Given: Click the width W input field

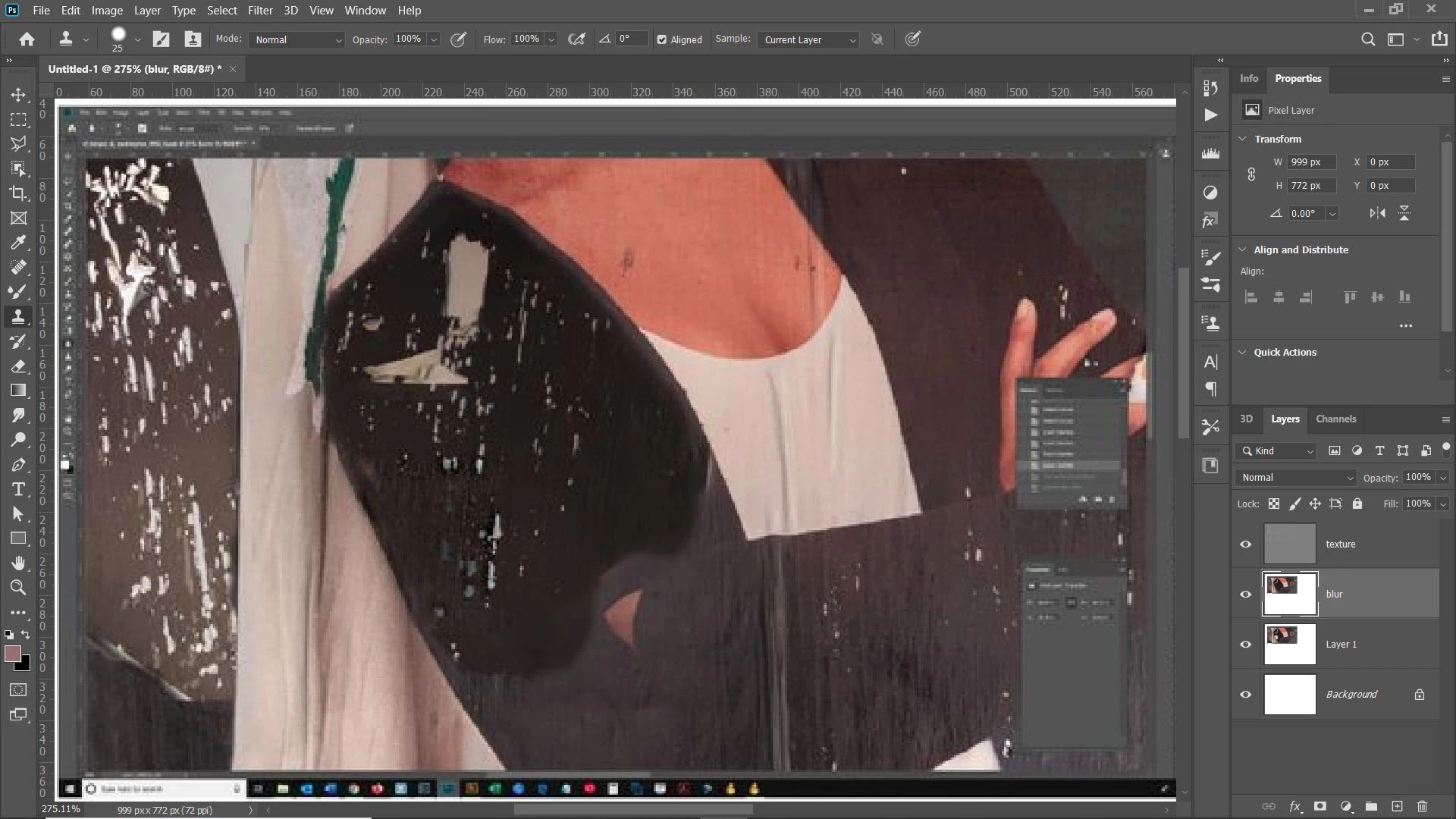Looking at the screenshot, I should pos(1311,162).
